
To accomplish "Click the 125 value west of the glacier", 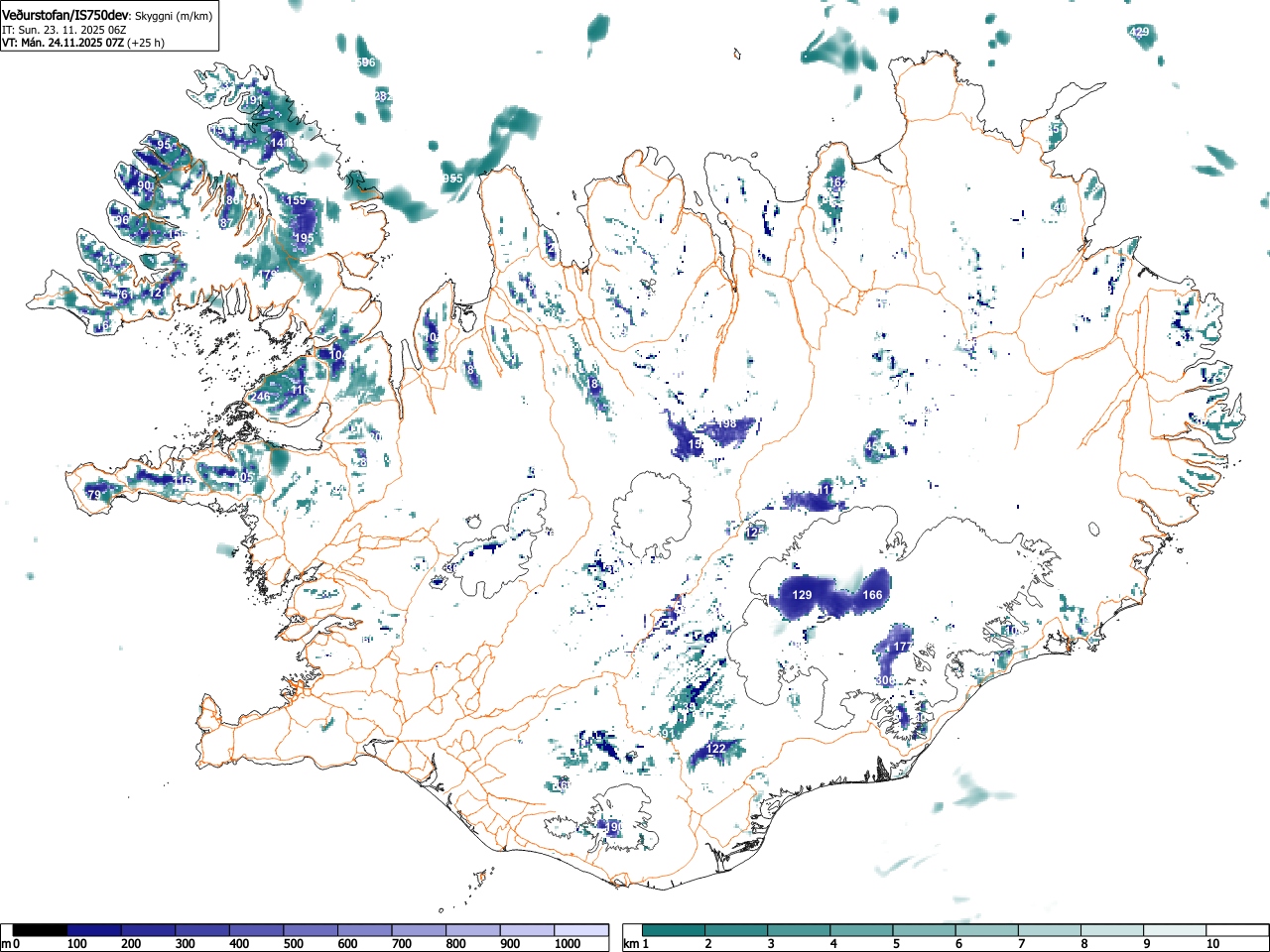I will (755, 533).
